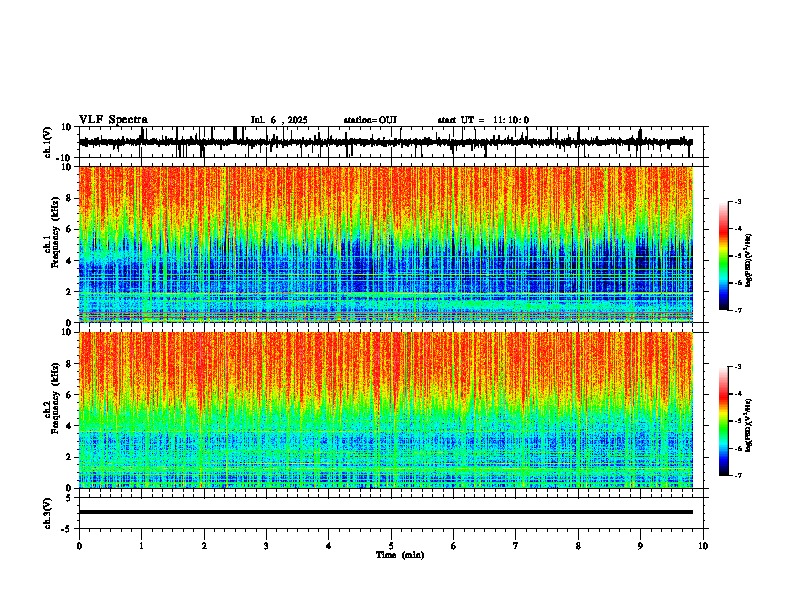The height and width of the screenshot is (612, 792).
Task: Click time axis tick label "6"
Action: [x=454, y=546]
